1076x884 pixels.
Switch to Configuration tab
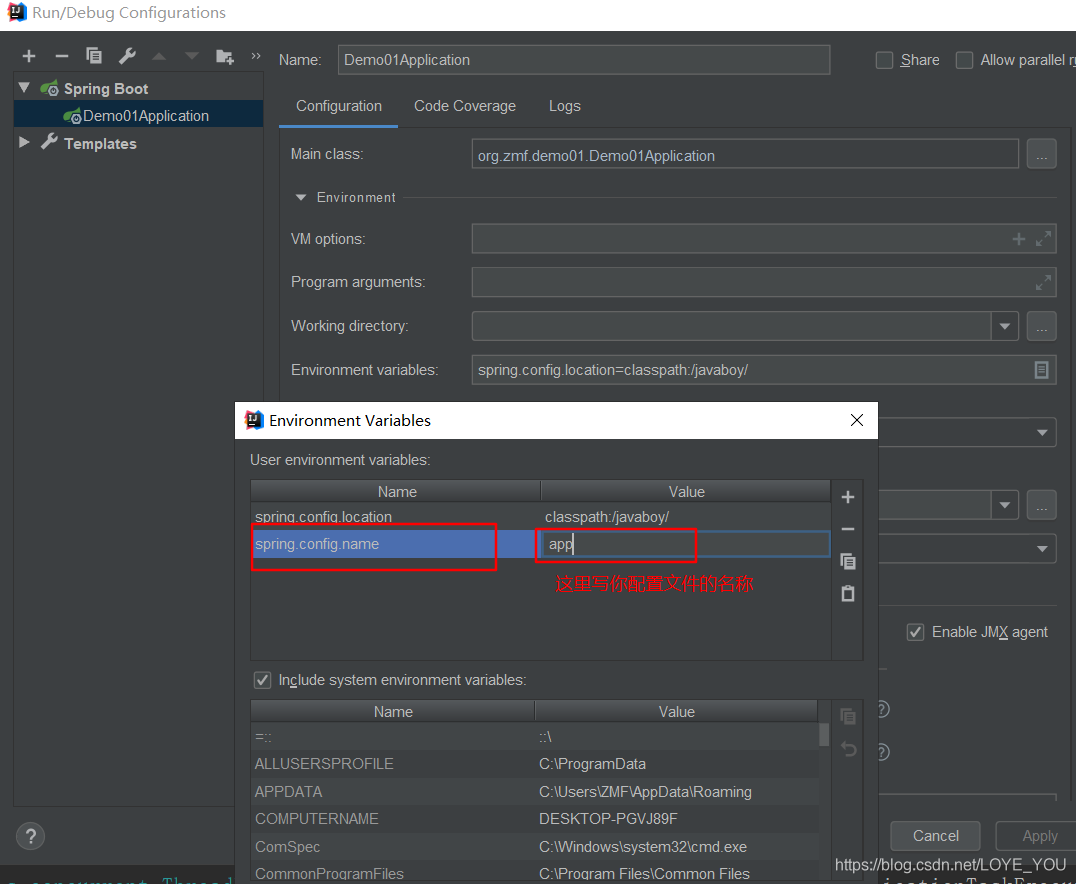[339, 106]
